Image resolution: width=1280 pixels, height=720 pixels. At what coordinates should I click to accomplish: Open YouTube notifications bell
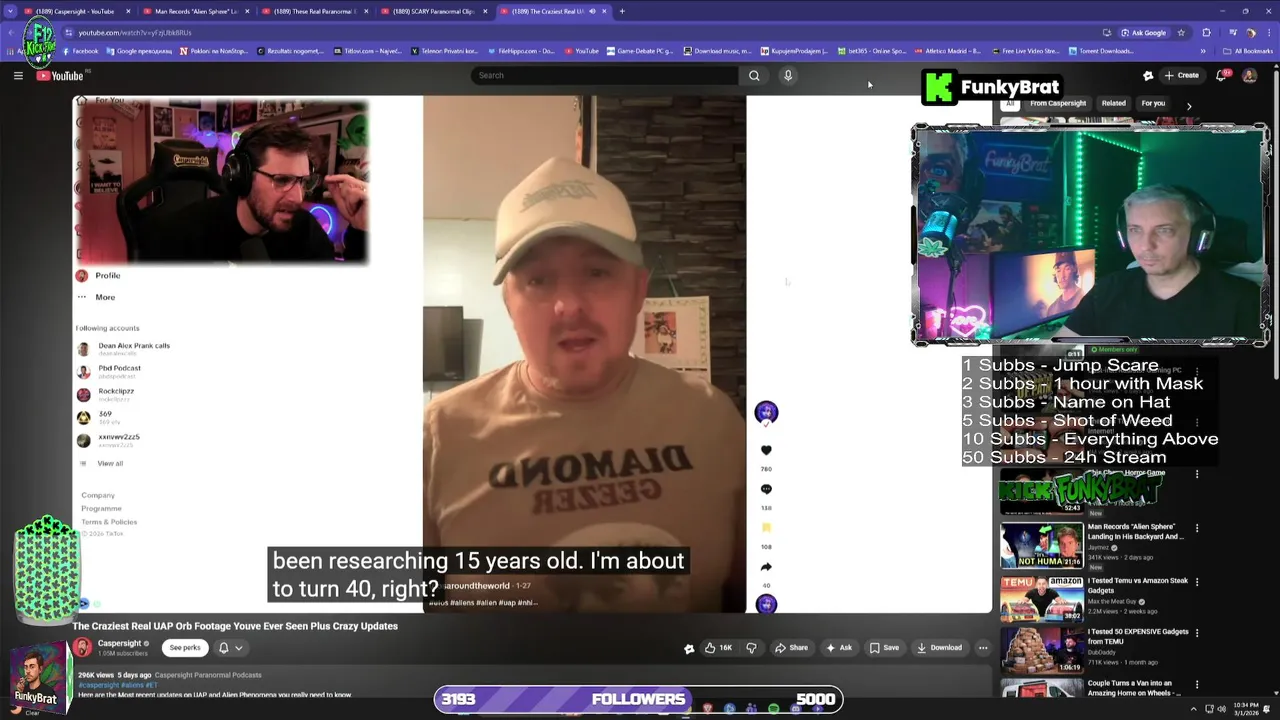click(1221, 75)
